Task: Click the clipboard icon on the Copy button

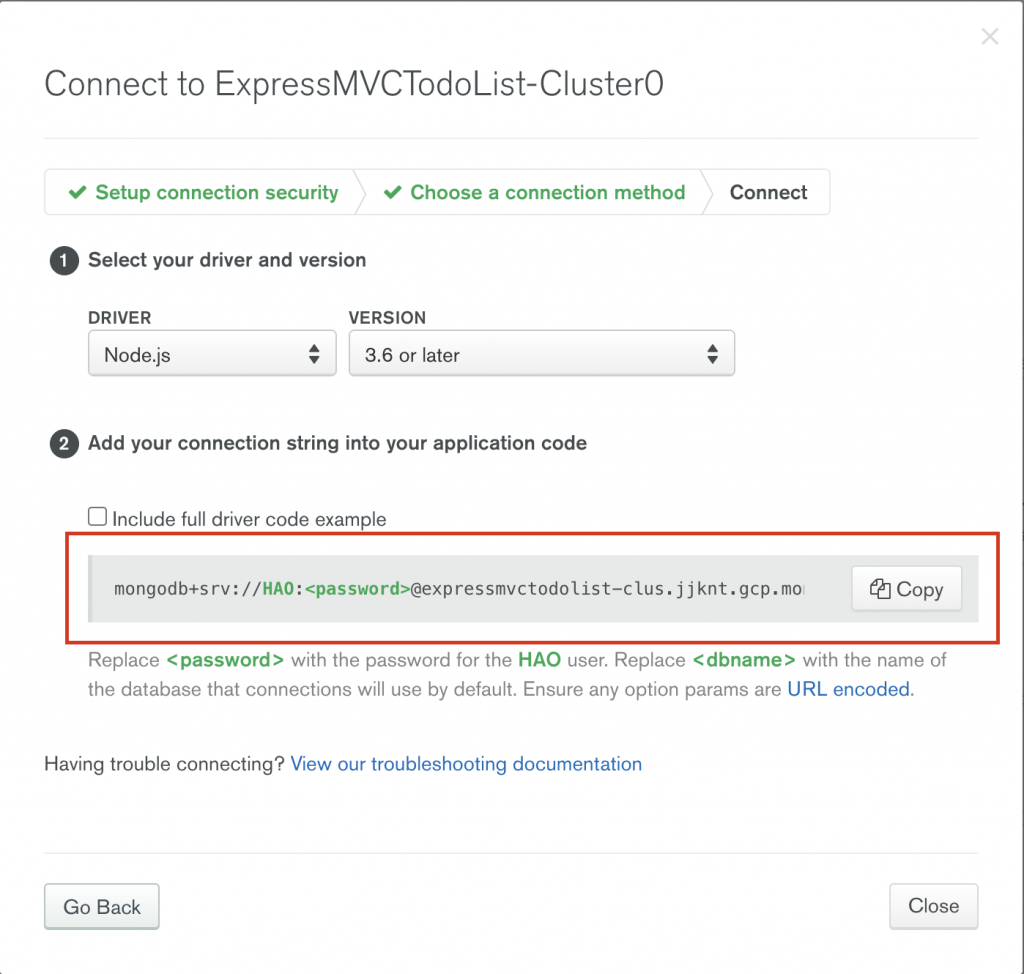Action: [880, 589]
